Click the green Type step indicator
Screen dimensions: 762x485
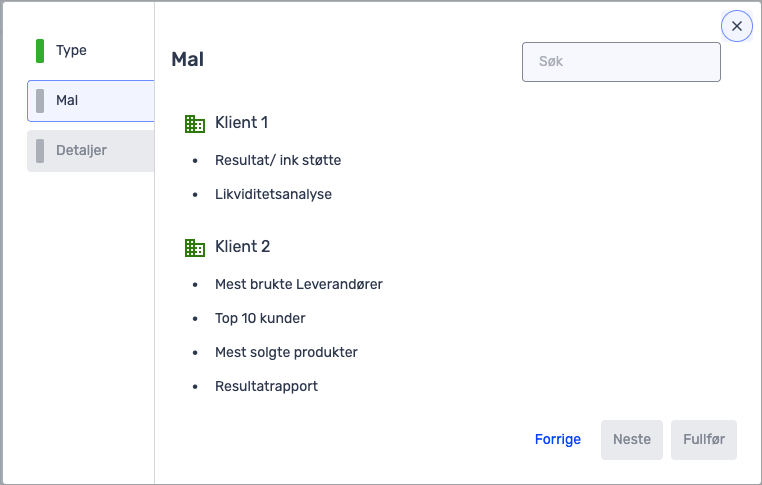[x=40, y=50]
